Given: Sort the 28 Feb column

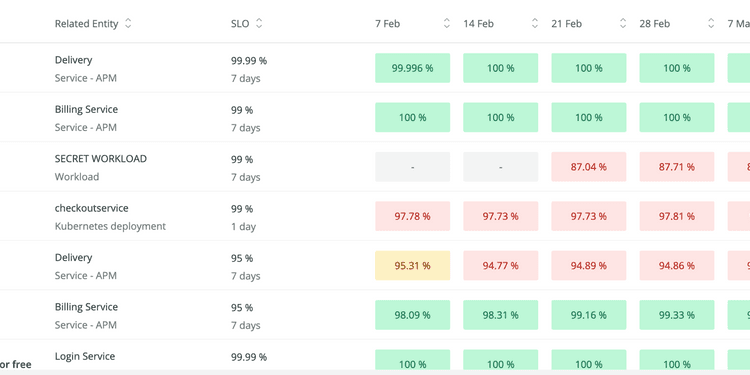Looking at the screenshot, I should point(711,23).
